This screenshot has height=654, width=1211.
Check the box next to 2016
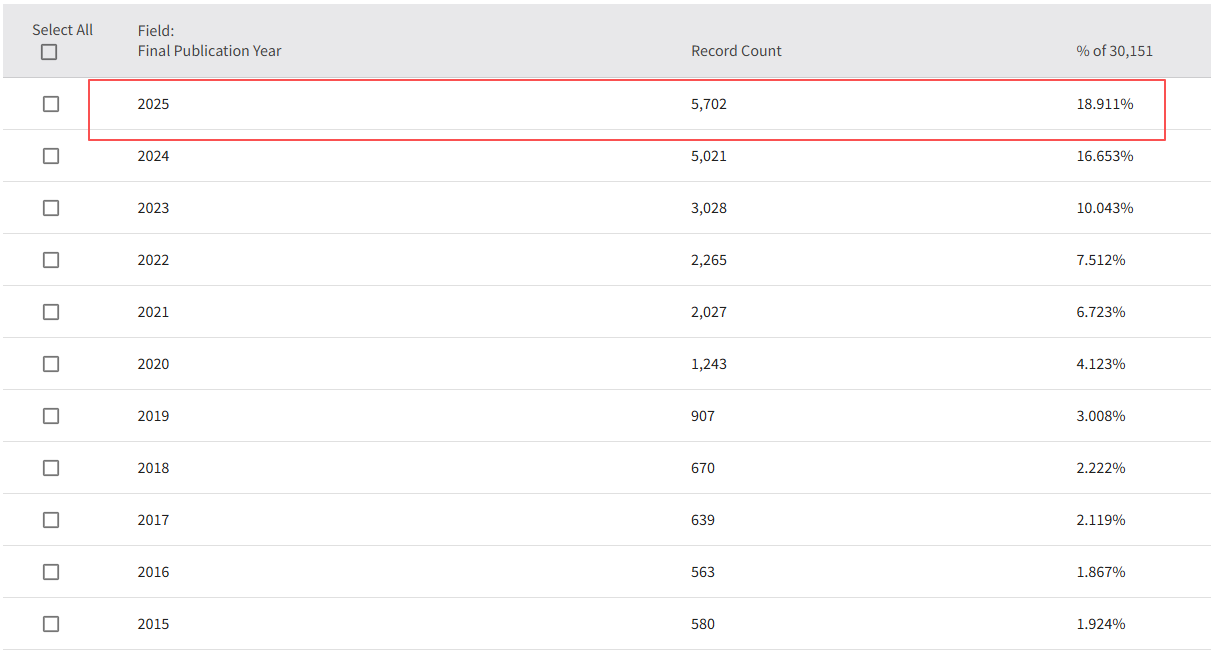[51, 572]
